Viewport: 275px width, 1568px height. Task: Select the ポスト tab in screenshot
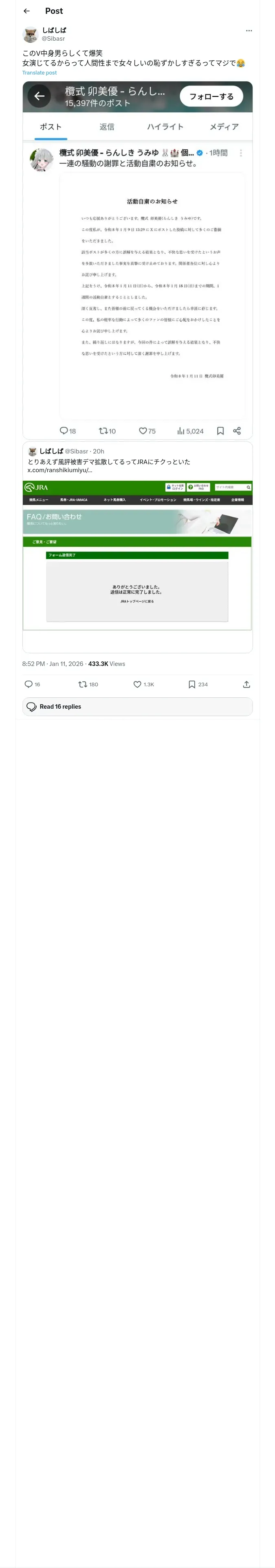(51, 127)
